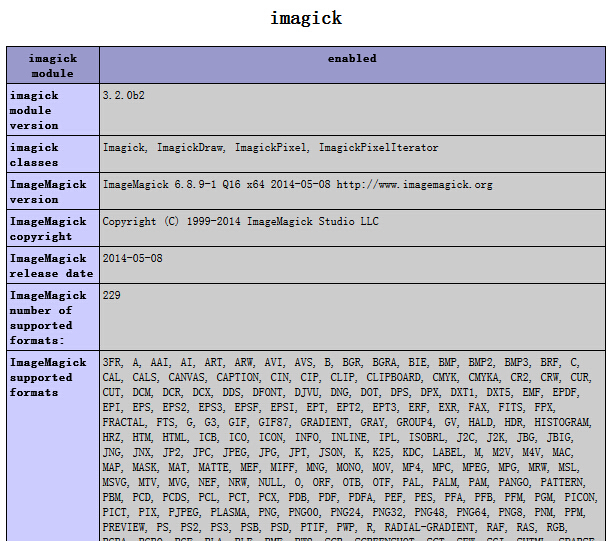Click RADIAL-GRADIENT in the formats list
The width and height of the screenshot is (611, 541).
click(413, 525)
